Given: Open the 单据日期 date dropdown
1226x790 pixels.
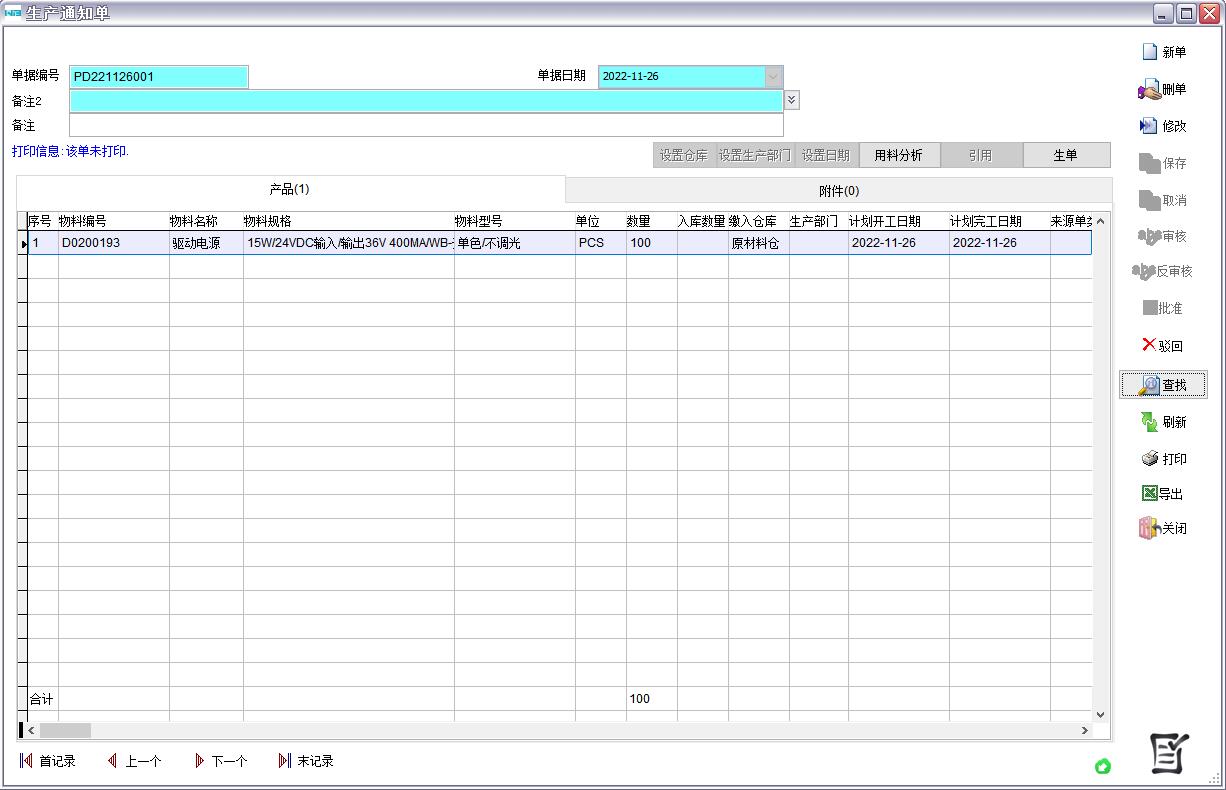Looking at the screenshot, I should (773, 77).
